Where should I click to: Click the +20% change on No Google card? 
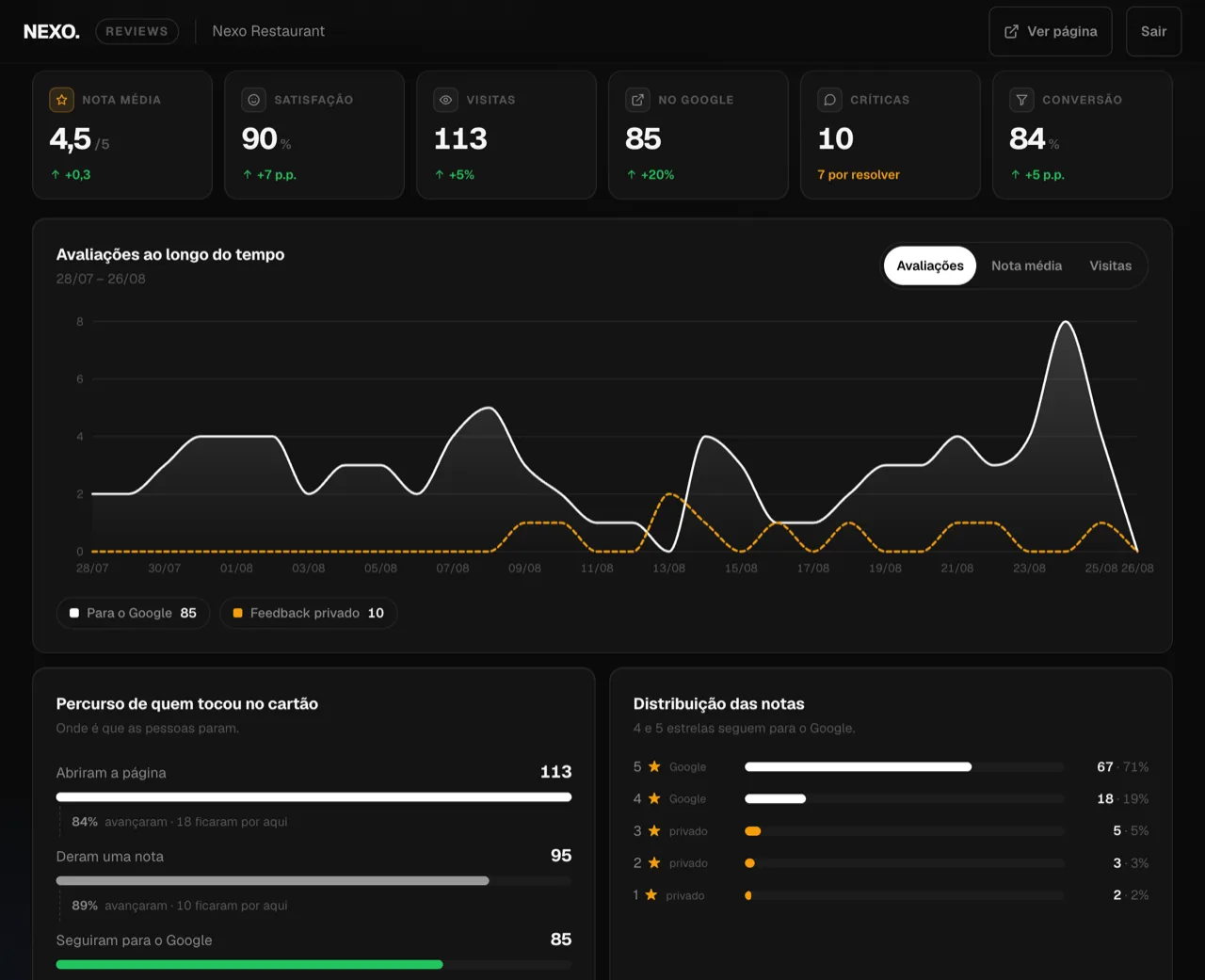(x=651, y=175)
